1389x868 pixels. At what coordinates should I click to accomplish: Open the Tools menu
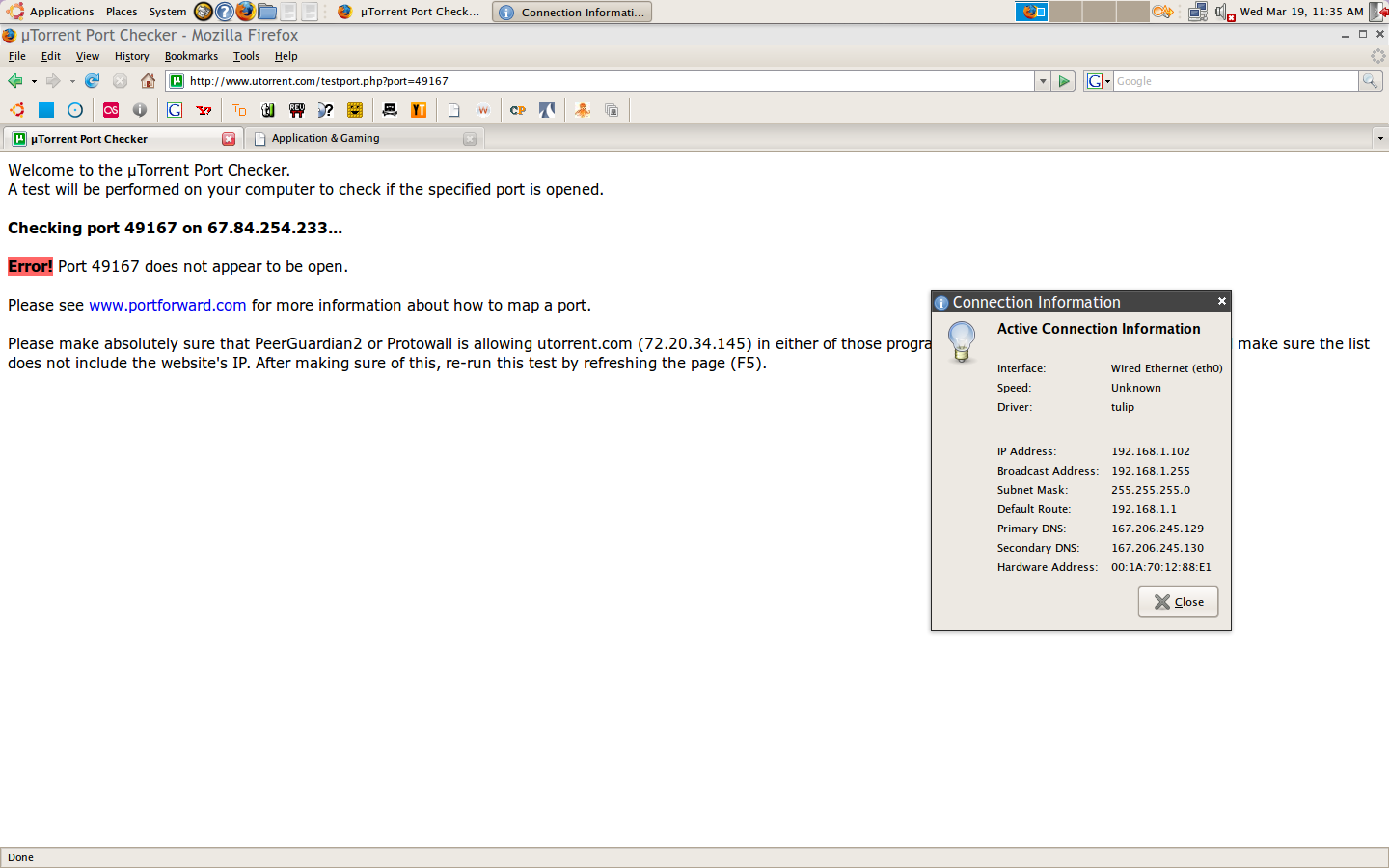pos(246,56)
